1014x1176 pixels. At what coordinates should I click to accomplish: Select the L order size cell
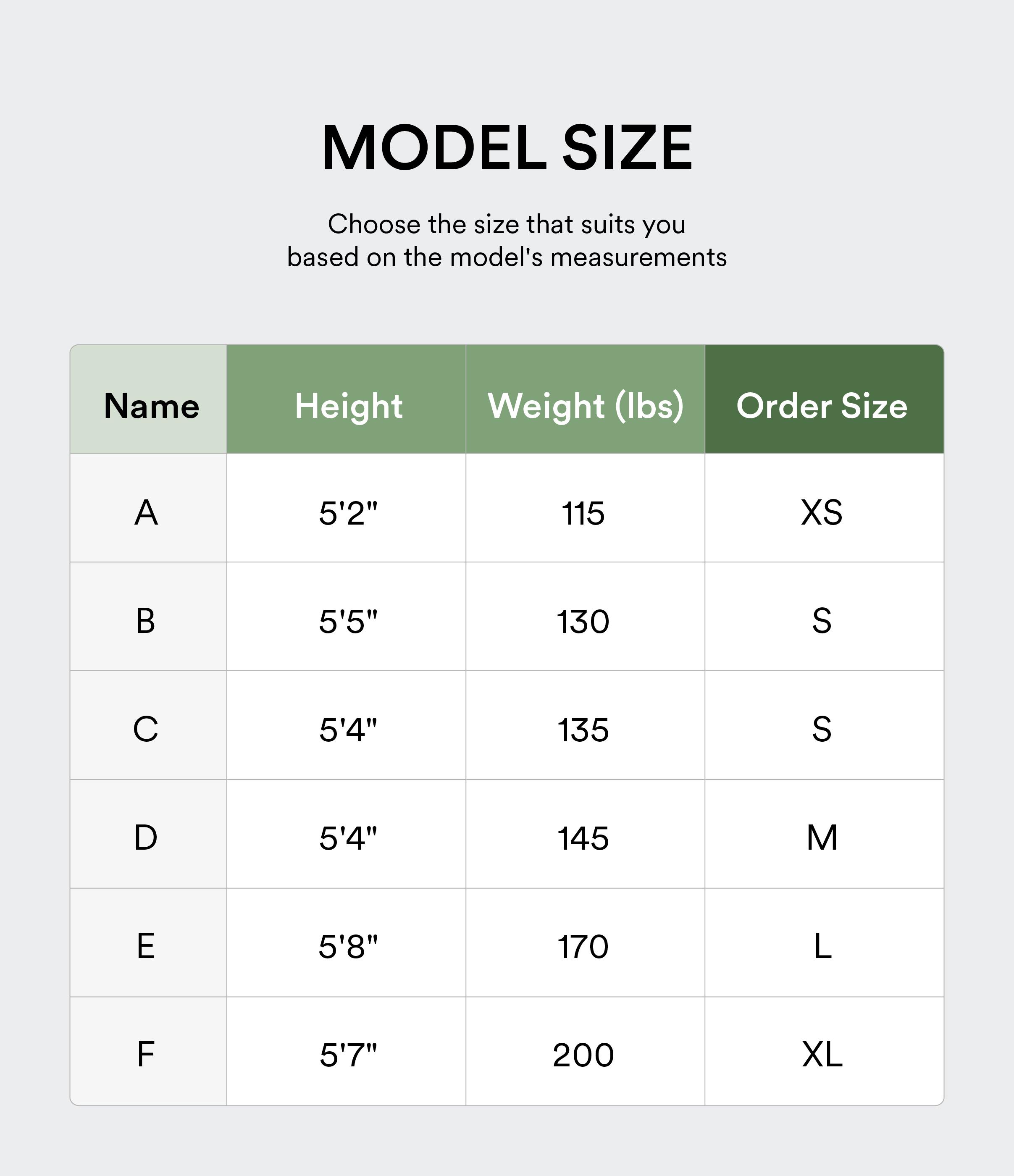coord(822,946)
